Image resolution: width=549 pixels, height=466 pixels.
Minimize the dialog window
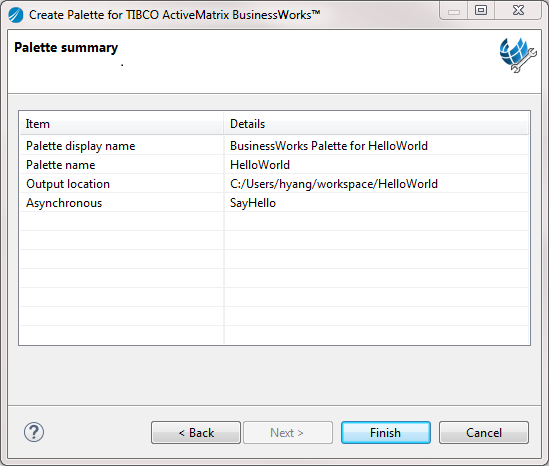pos(454,10)
